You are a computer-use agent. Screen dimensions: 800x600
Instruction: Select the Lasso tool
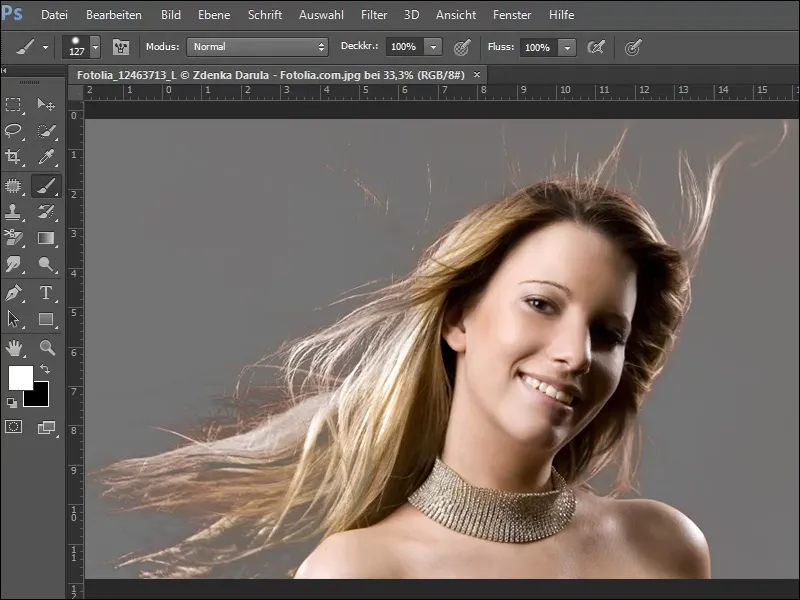[13, 131]
